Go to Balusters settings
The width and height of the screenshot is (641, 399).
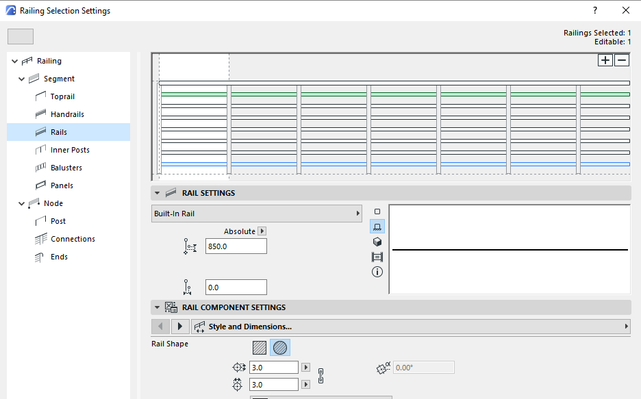click(66, 168)
